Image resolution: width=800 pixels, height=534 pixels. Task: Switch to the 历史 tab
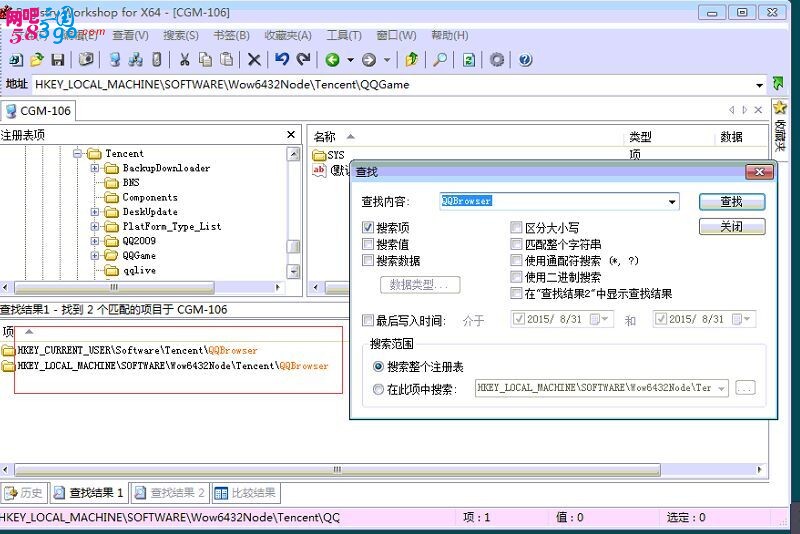point(24,493)
